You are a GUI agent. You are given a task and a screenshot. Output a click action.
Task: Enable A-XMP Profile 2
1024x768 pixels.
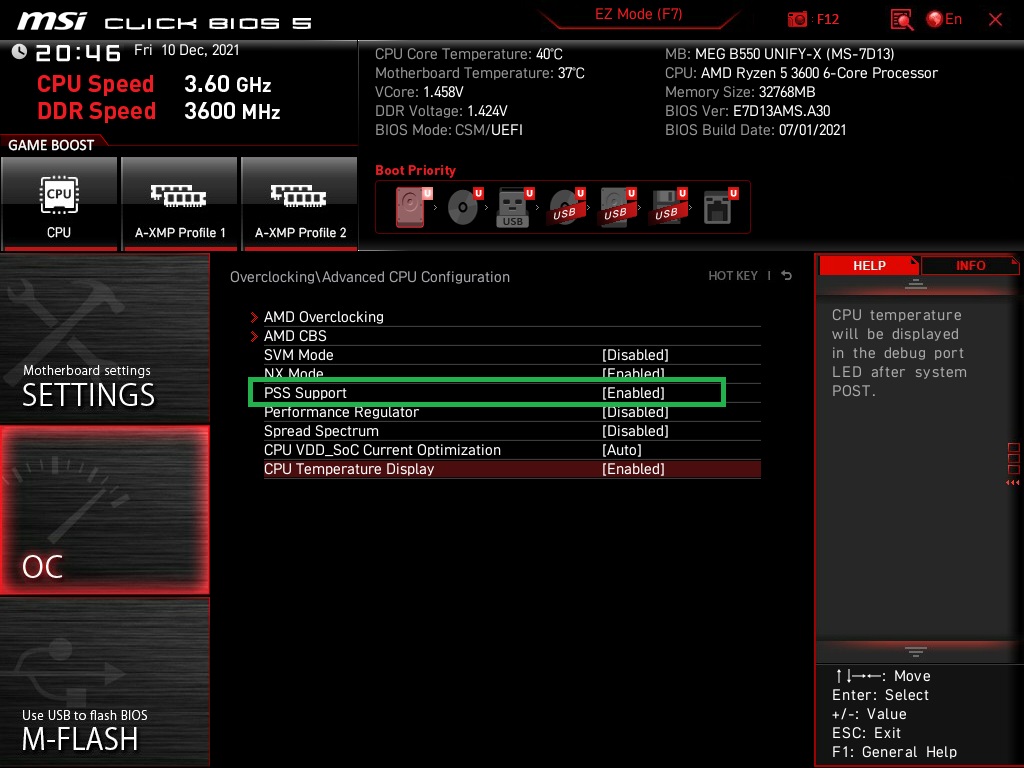(x=300, y=204)
